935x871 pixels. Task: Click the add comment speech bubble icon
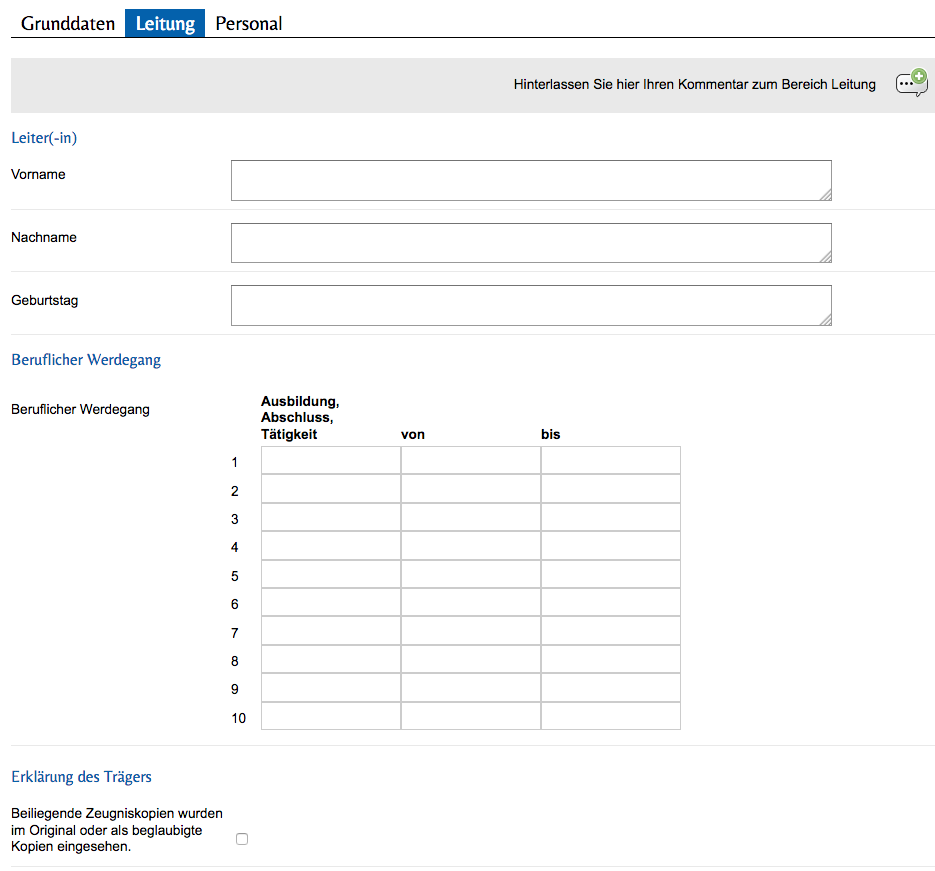coord(911,84)
